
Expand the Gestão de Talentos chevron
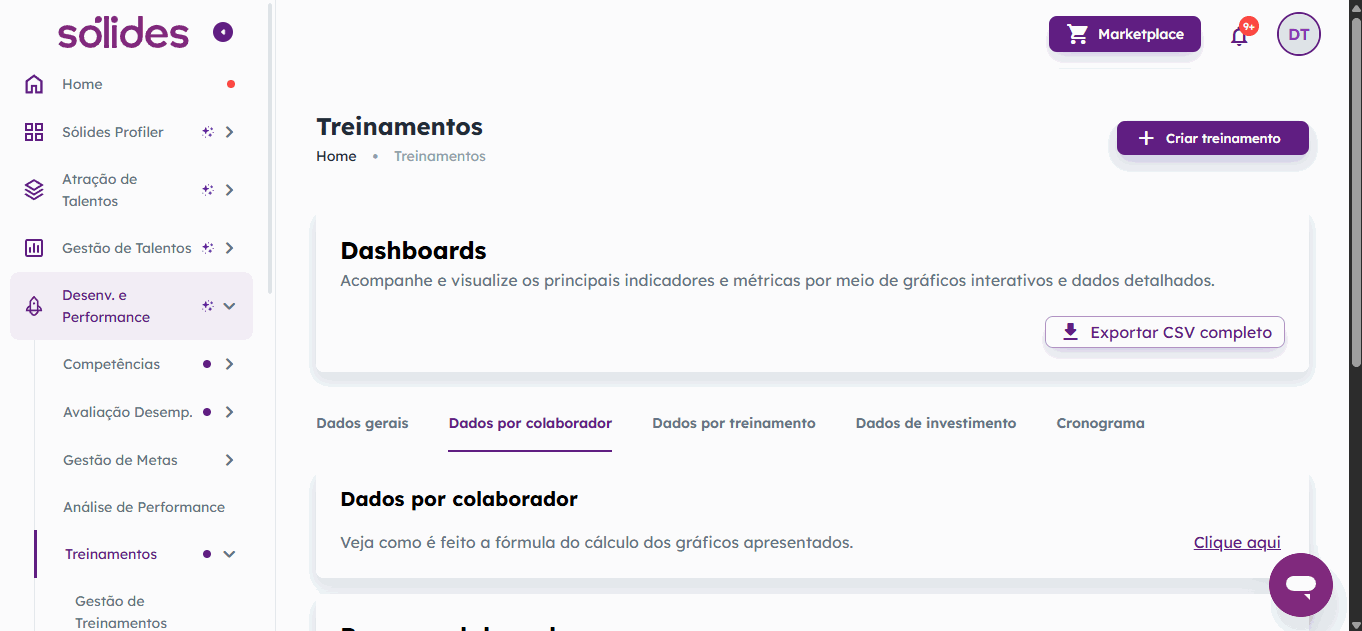pyautogui.click(x=229, y=248)
